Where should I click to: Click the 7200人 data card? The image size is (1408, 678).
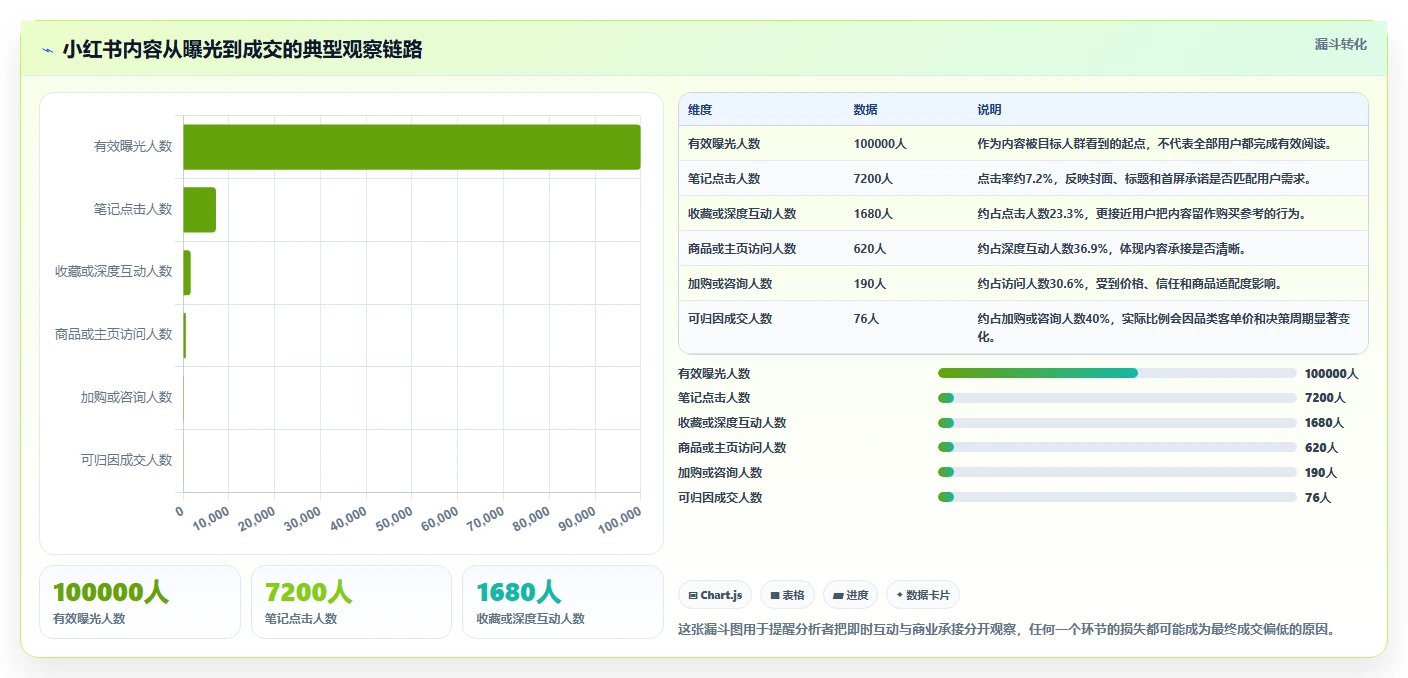351,602
